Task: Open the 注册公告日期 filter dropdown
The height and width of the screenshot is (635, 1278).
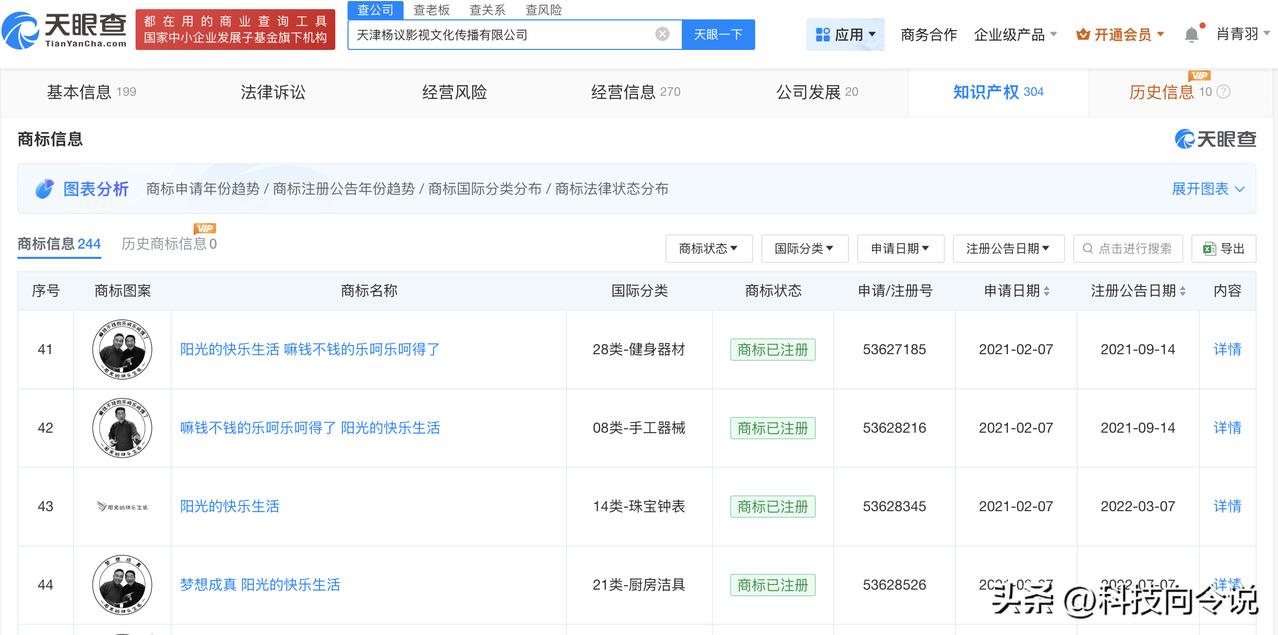Action: 1008,249
